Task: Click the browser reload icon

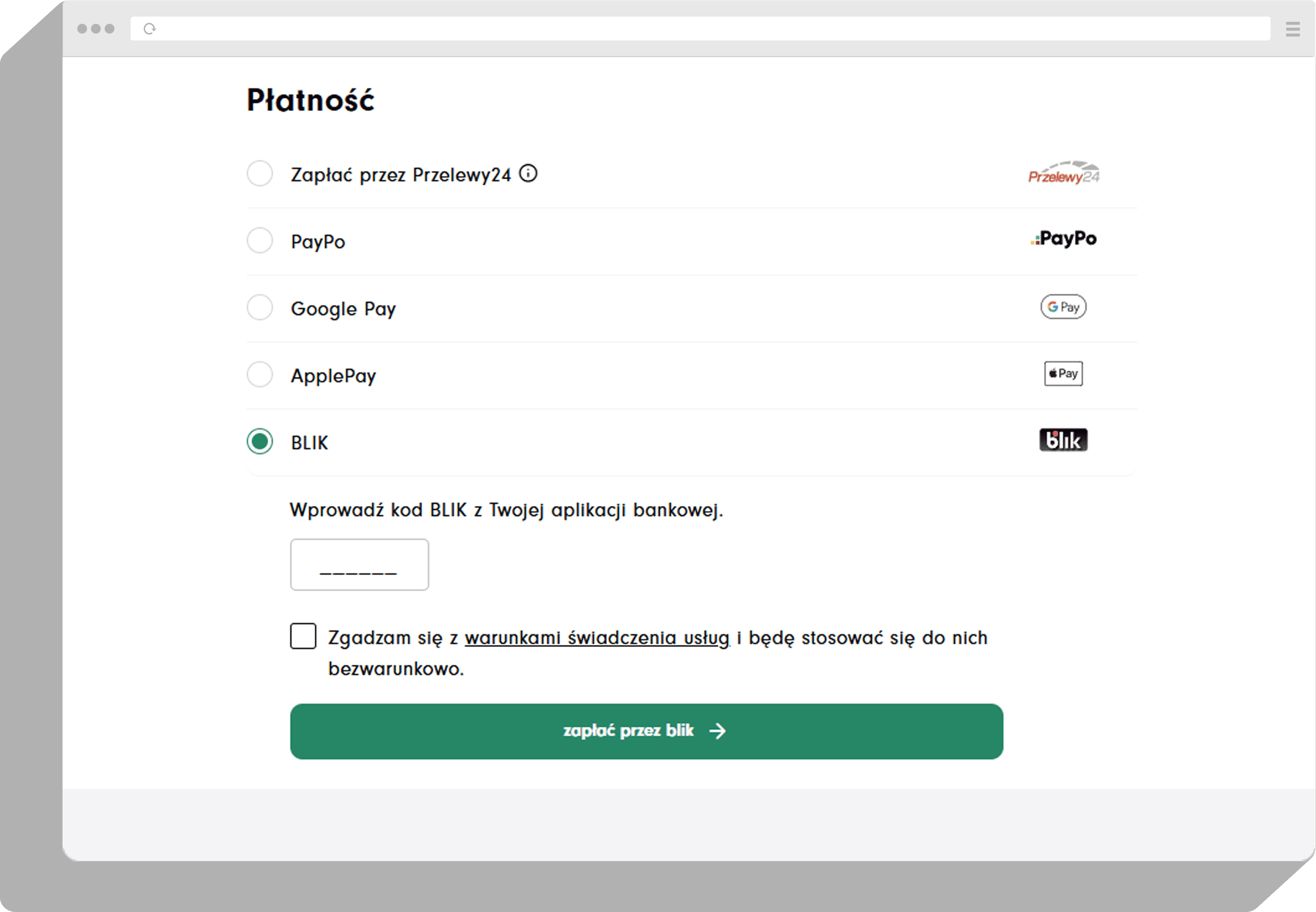Action: (150, 29)
